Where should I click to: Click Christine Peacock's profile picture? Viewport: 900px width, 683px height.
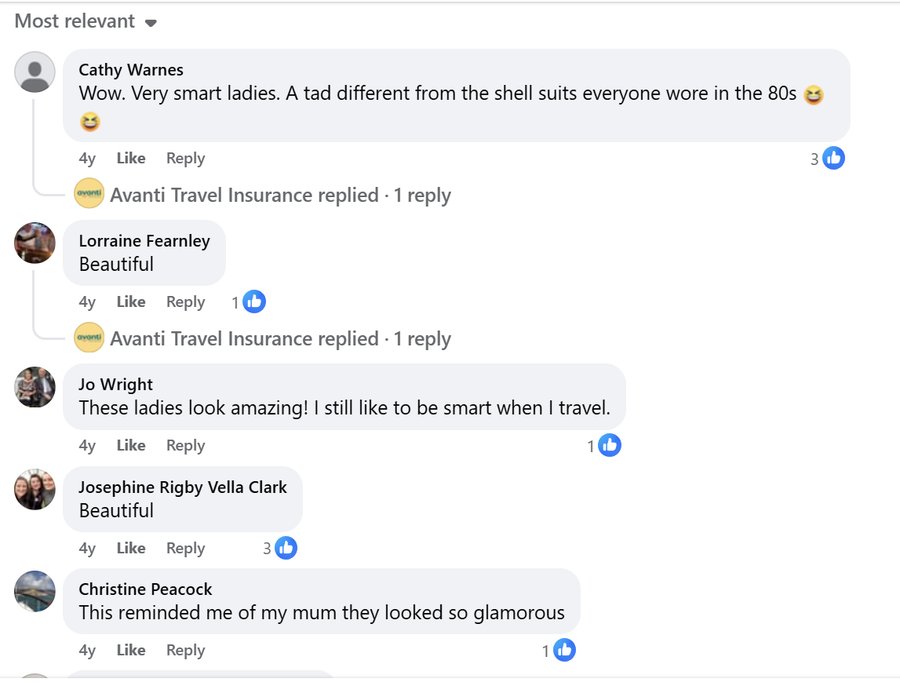point(34,591)
